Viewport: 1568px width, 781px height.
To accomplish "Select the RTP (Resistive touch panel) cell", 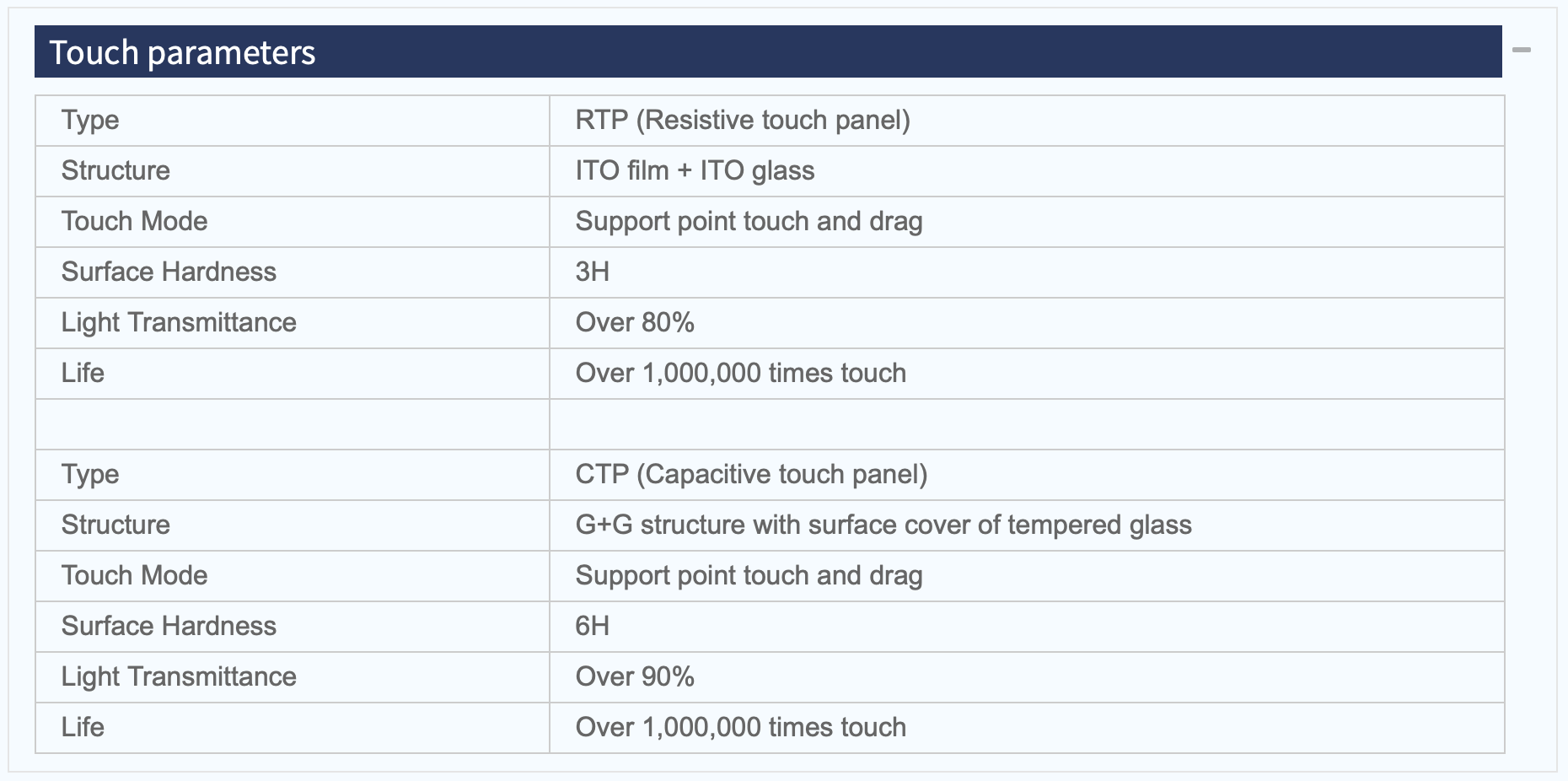I will click(1027, 121).
